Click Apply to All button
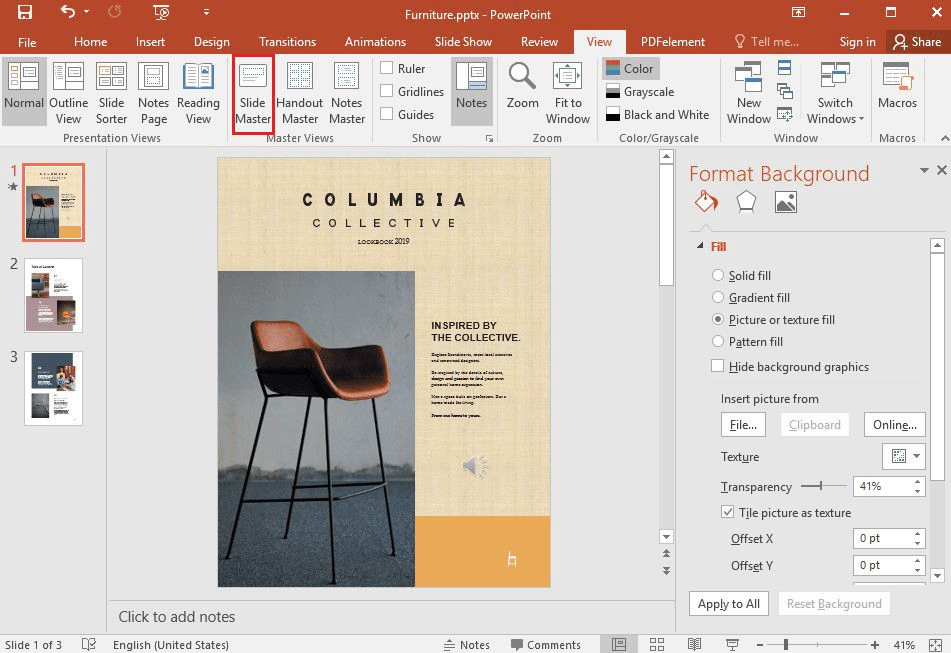This screenshot has width=951, height=653. [x=729, y=604]
